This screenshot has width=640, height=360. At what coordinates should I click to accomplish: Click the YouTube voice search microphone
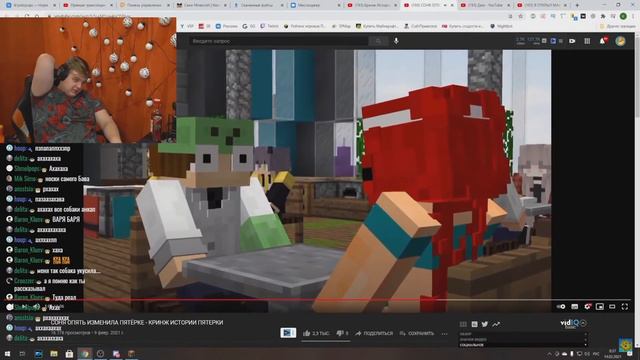pyautogui.click(x=396, y=41)
